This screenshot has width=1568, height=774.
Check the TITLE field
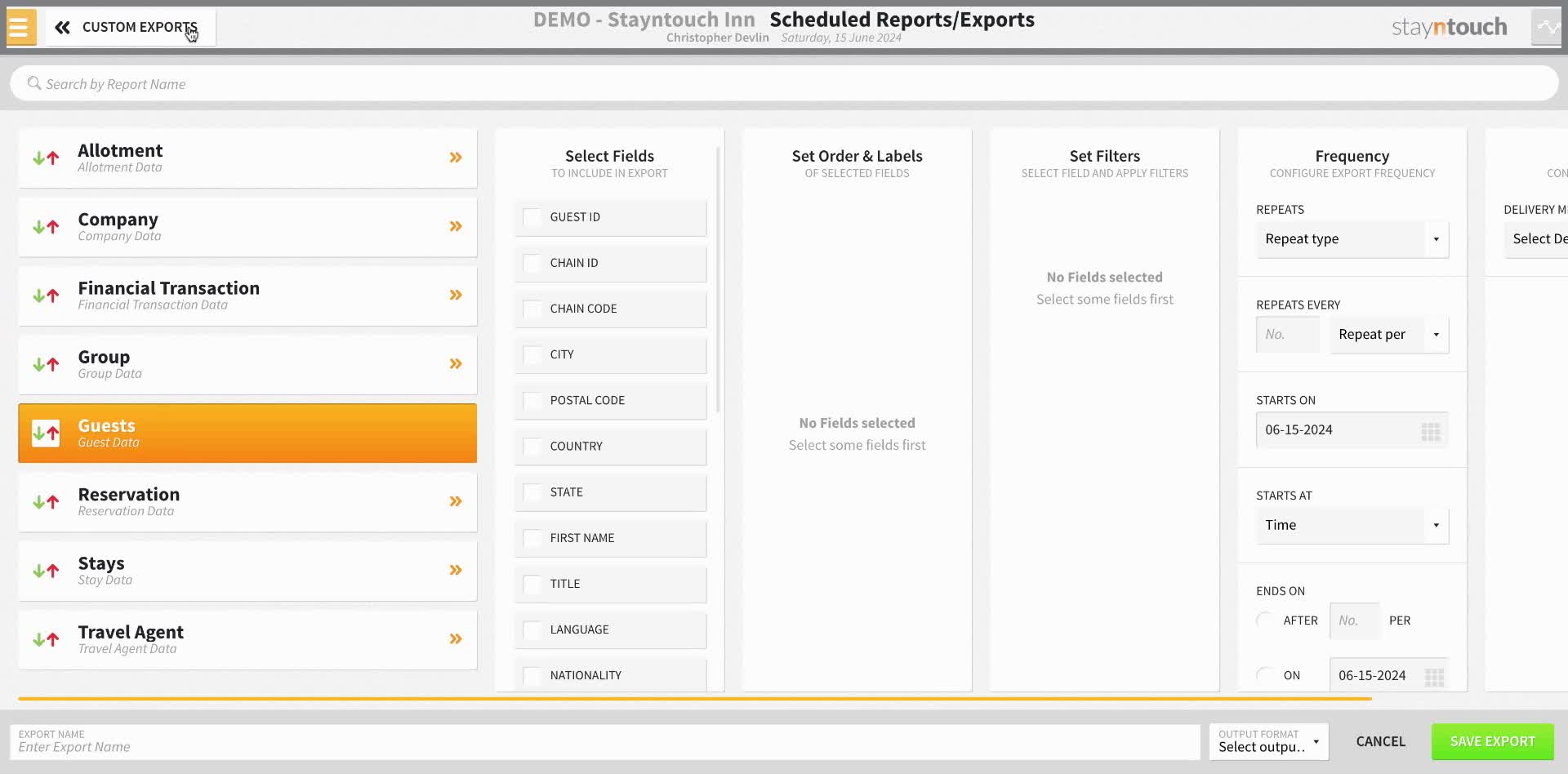click(x=532, y=584)
